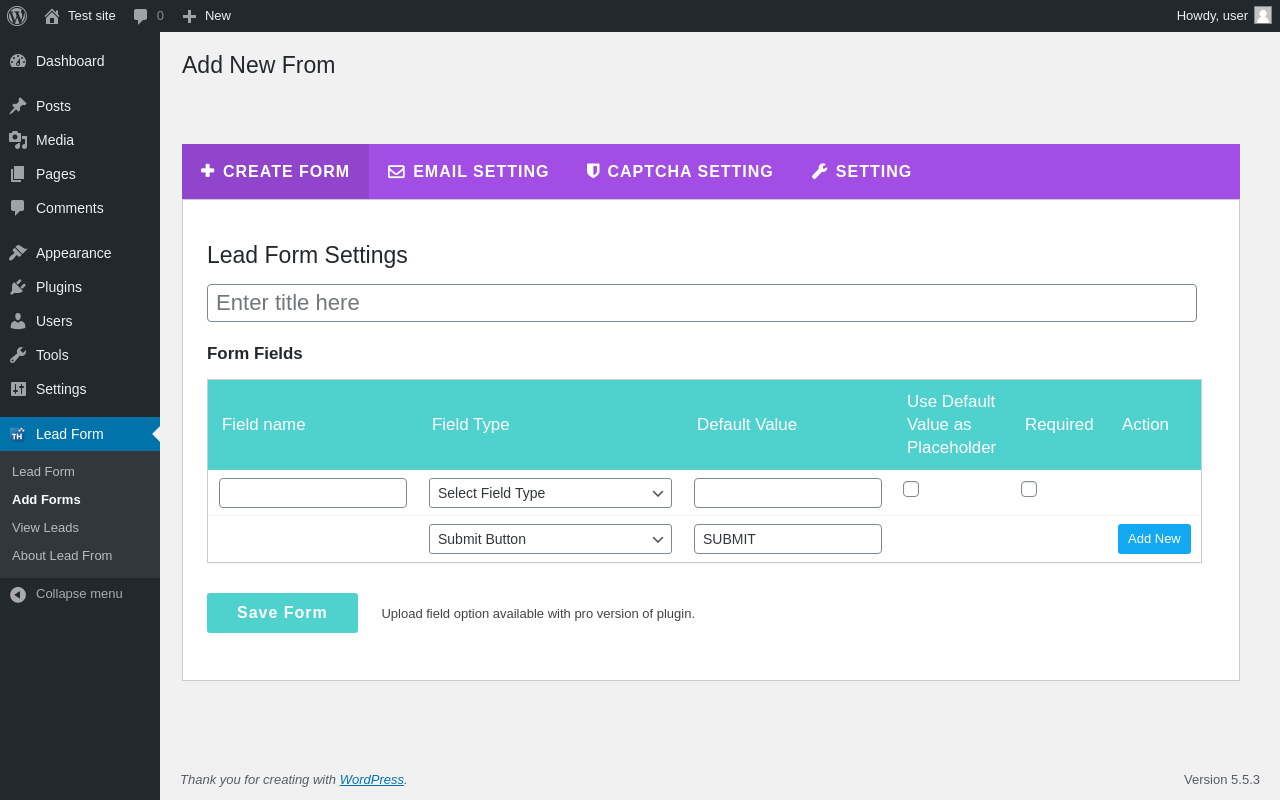1280x800 pixels.
Task: Open Pages menu label
Action: pos(56,174)
